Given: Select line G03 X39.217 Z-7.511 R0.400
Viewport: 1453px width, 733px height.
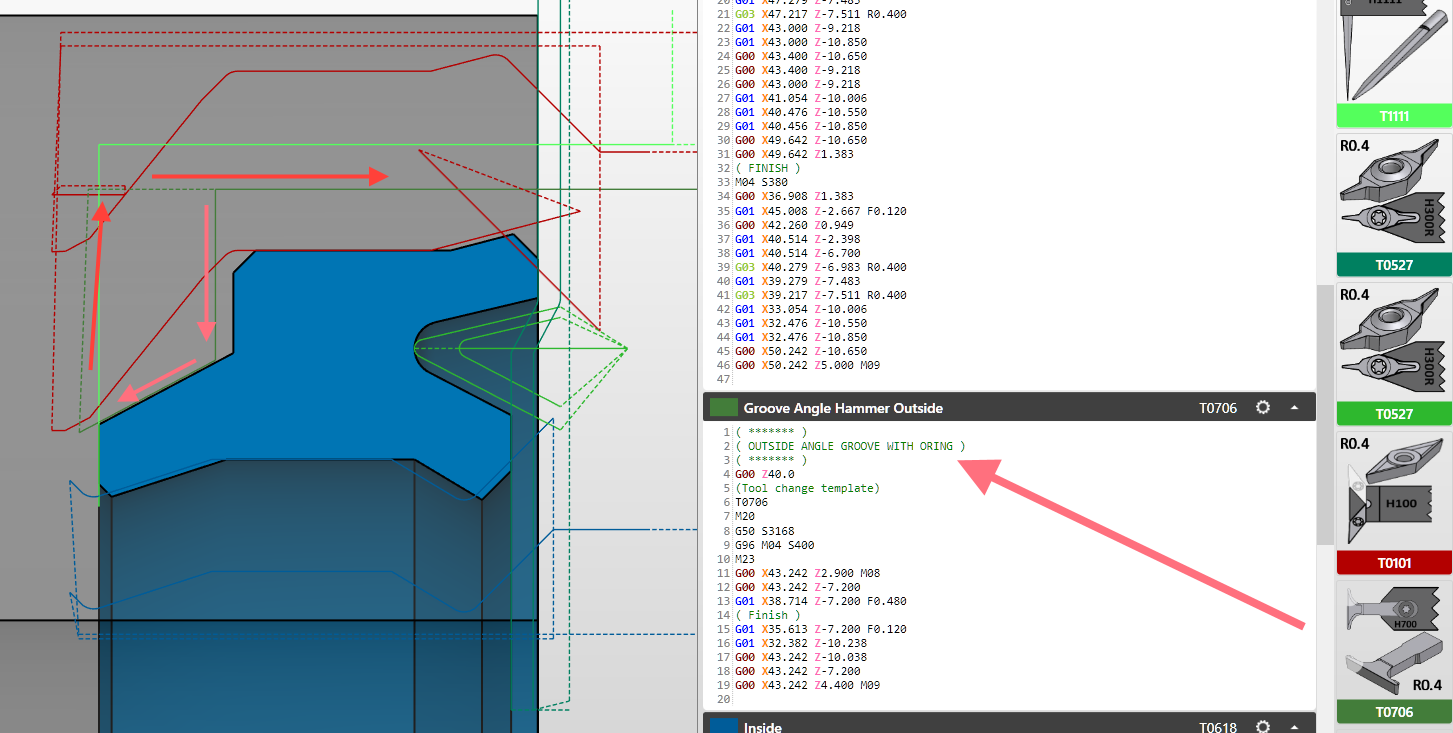Looking at the screenshot, I should coord(821,295).
